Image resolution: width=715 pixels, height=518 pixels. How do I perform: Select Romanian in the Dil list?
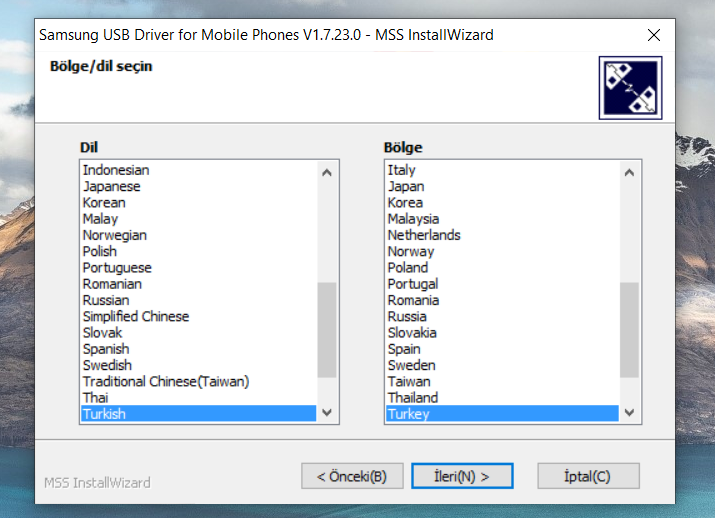[199, 284]
